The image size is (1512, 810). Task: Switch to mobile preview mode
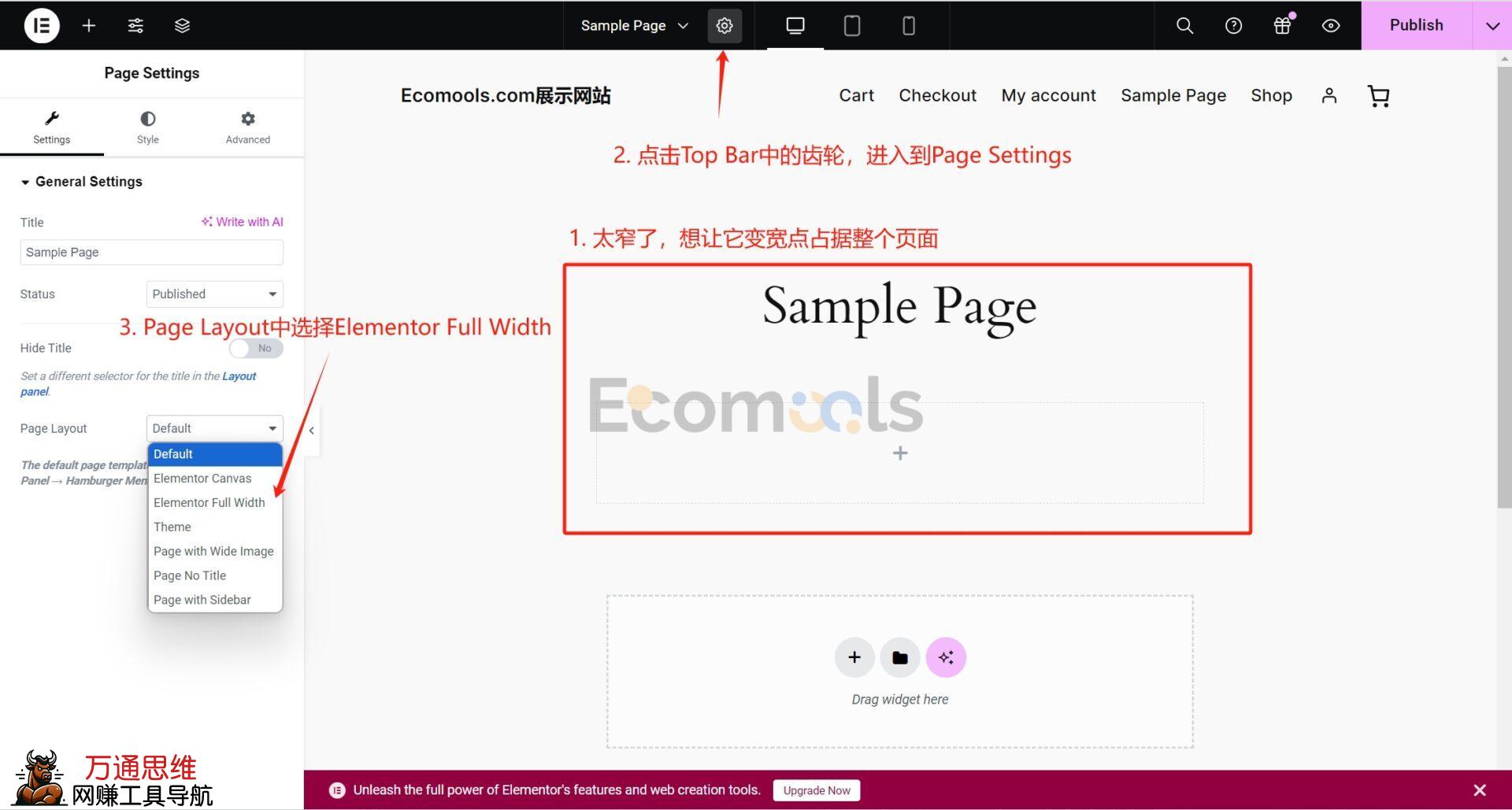click(908, 26)
